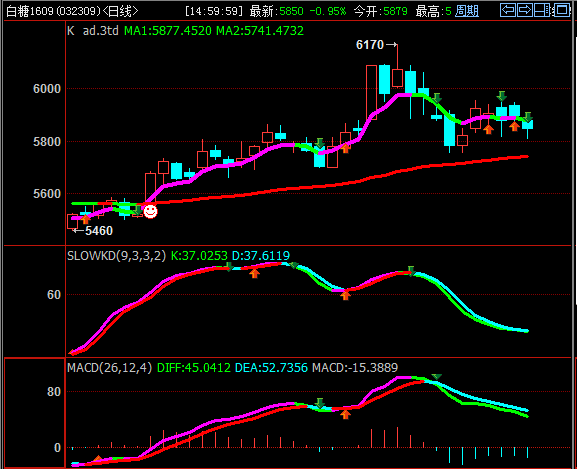Select the MACD(26,12,4) indicator title
The width and height of the screenshot is (577, 469).
tap(110, 367)
